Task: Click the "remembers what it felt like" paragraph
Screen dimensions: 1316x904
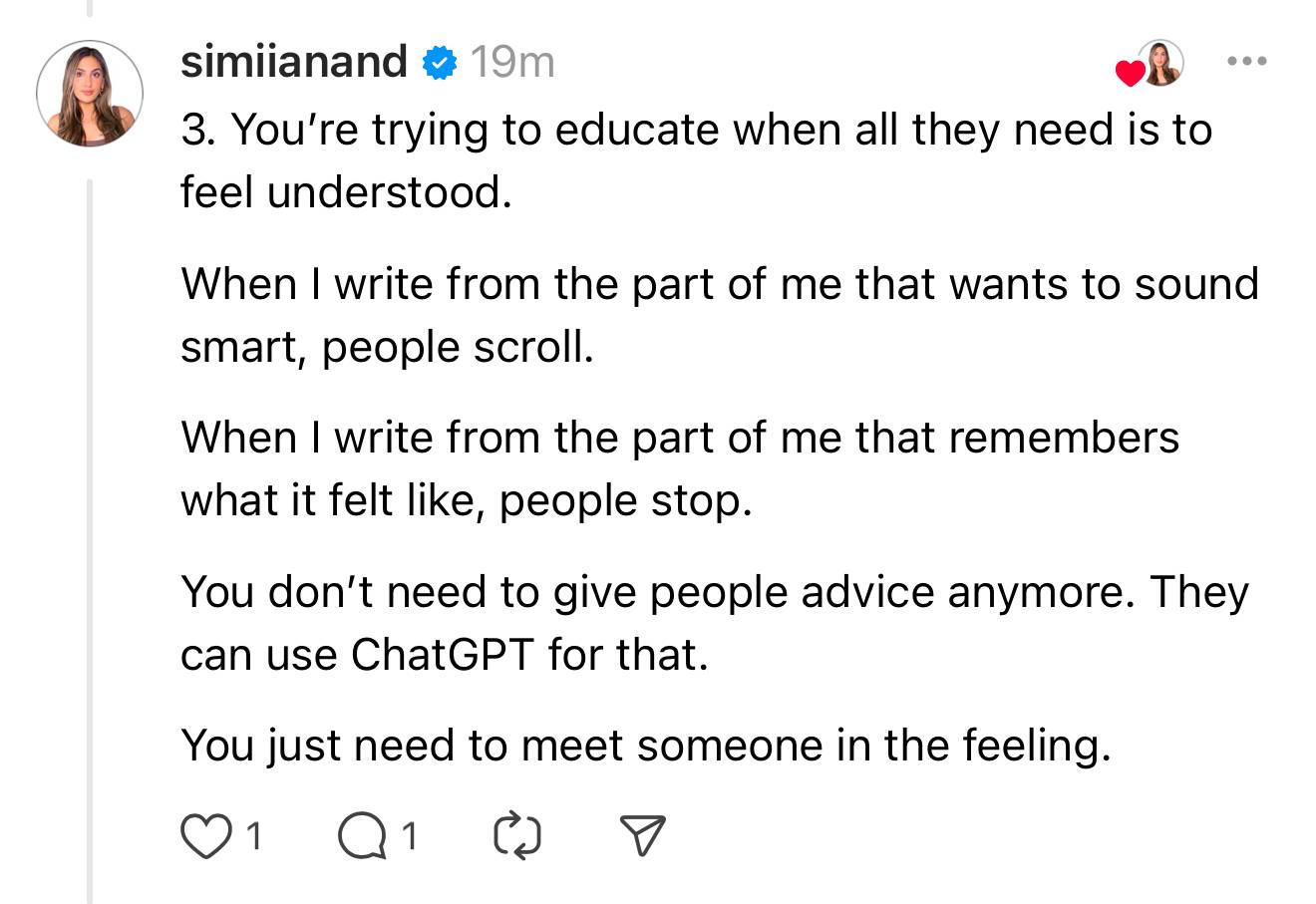Action: coord(679,468)
